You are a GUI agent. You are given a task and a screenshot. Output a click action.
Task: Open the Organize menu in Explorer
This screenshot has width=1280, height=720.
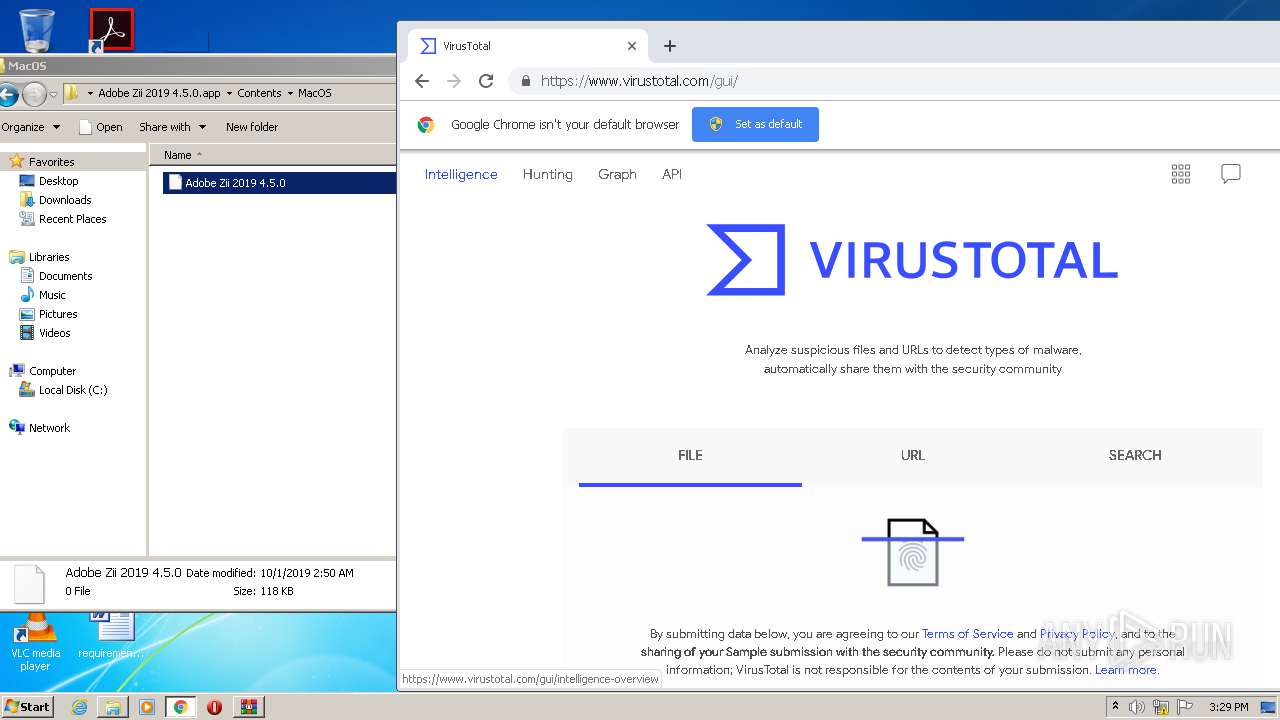[30, 127]
